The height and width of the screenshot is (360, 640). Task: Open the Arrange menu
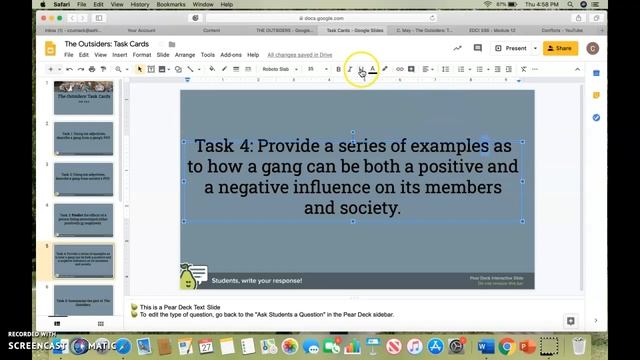pyautogui.click(x=185, y=55)
